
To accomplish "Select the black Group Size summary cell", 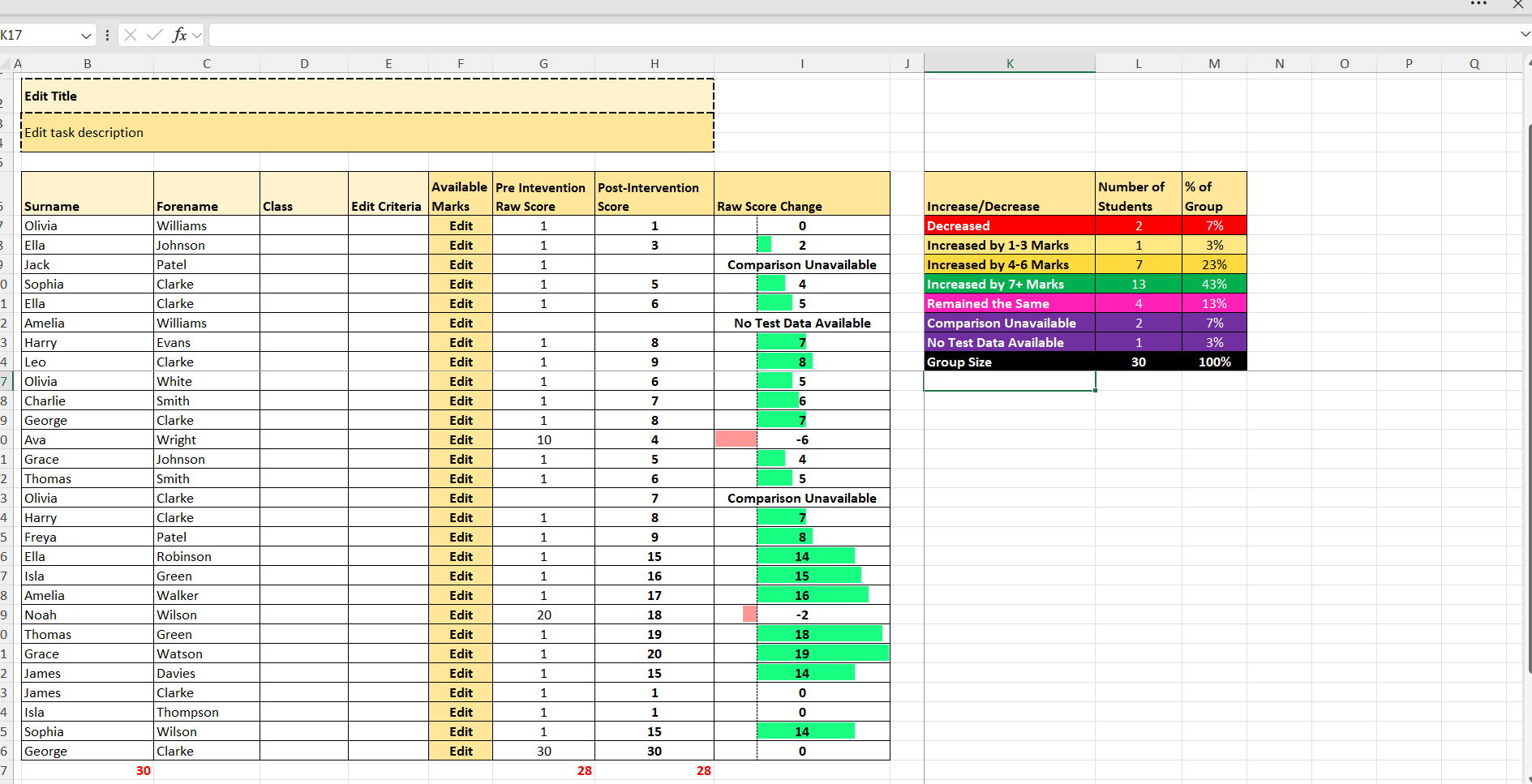I will coord(1009,362).
